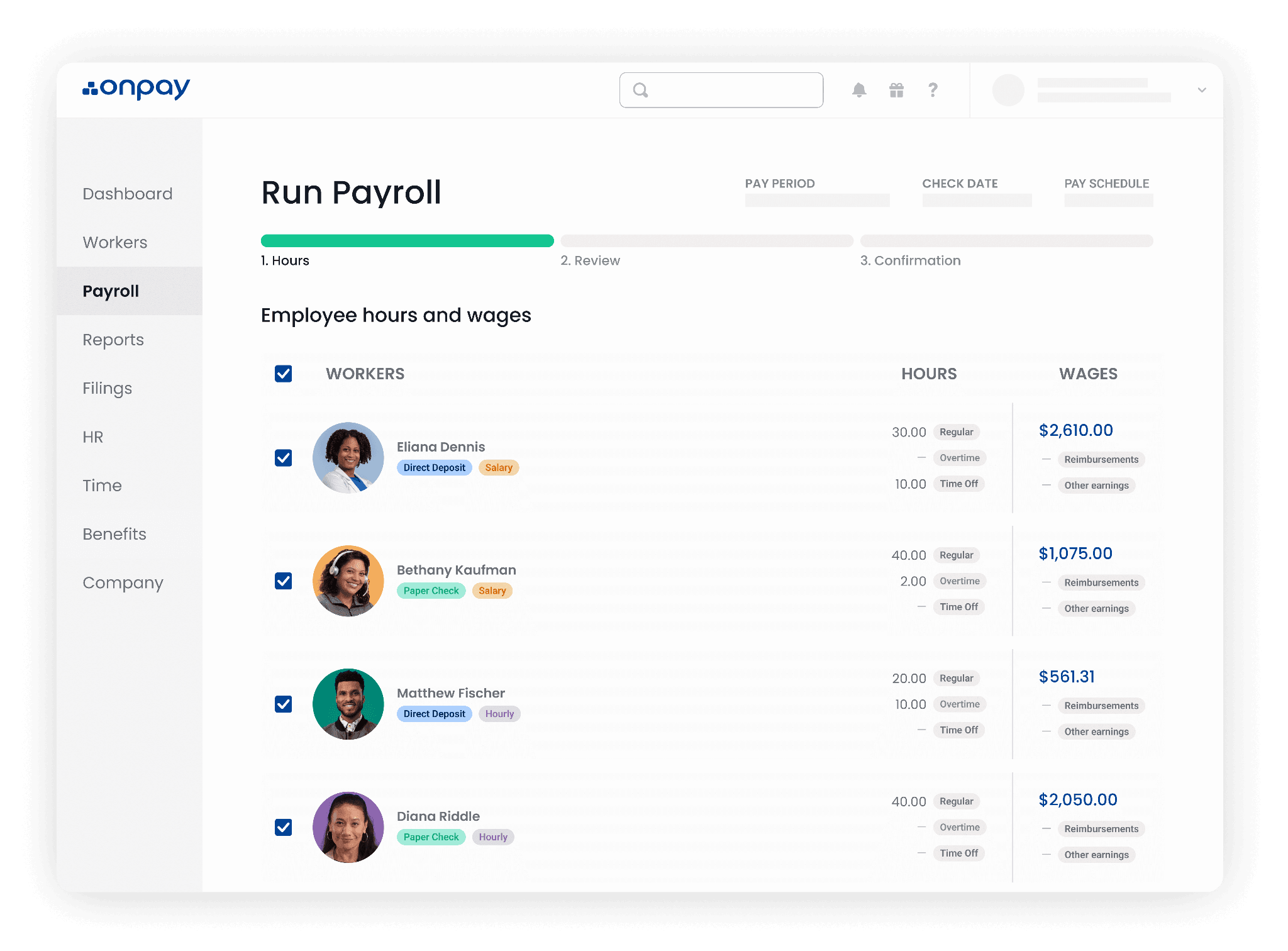Expand the account dropdown chevron

pyautogui.click(x=1201, y=90)
